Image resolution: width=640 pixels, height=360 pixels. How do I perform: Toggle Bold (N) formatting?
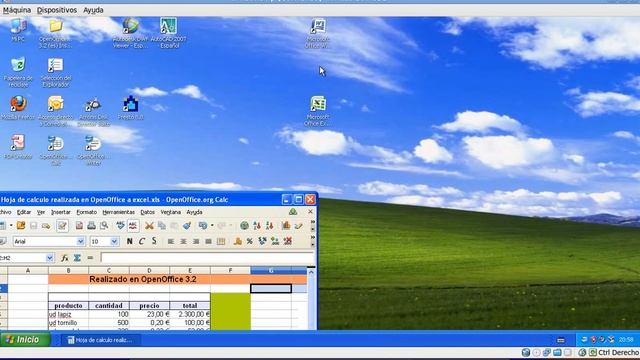(129, 242)
